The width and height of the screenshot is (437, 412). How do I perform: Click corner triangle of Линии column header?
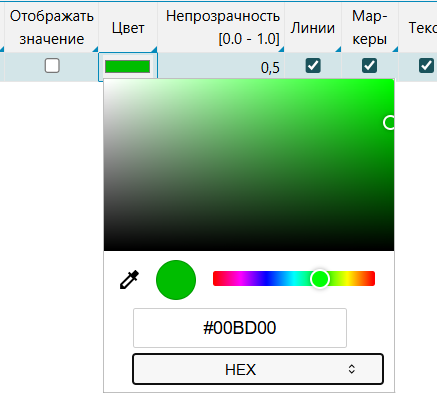click(x=338, y=49)
